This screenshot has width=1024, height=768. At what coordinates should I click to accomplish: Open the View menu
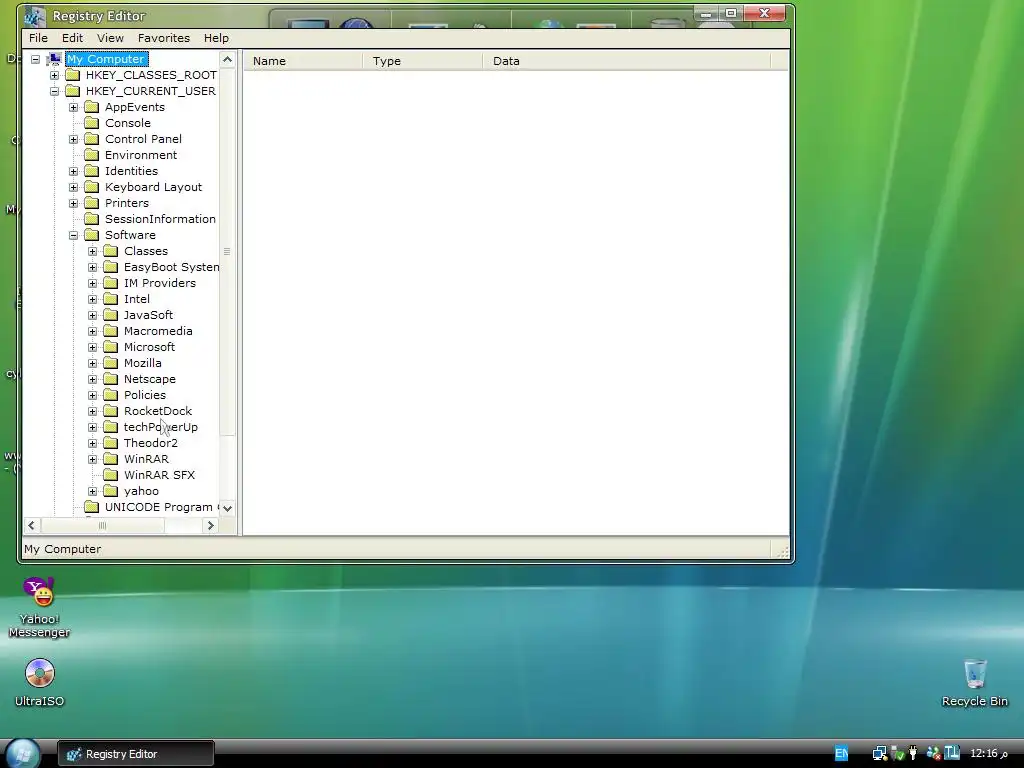[110, 38]
